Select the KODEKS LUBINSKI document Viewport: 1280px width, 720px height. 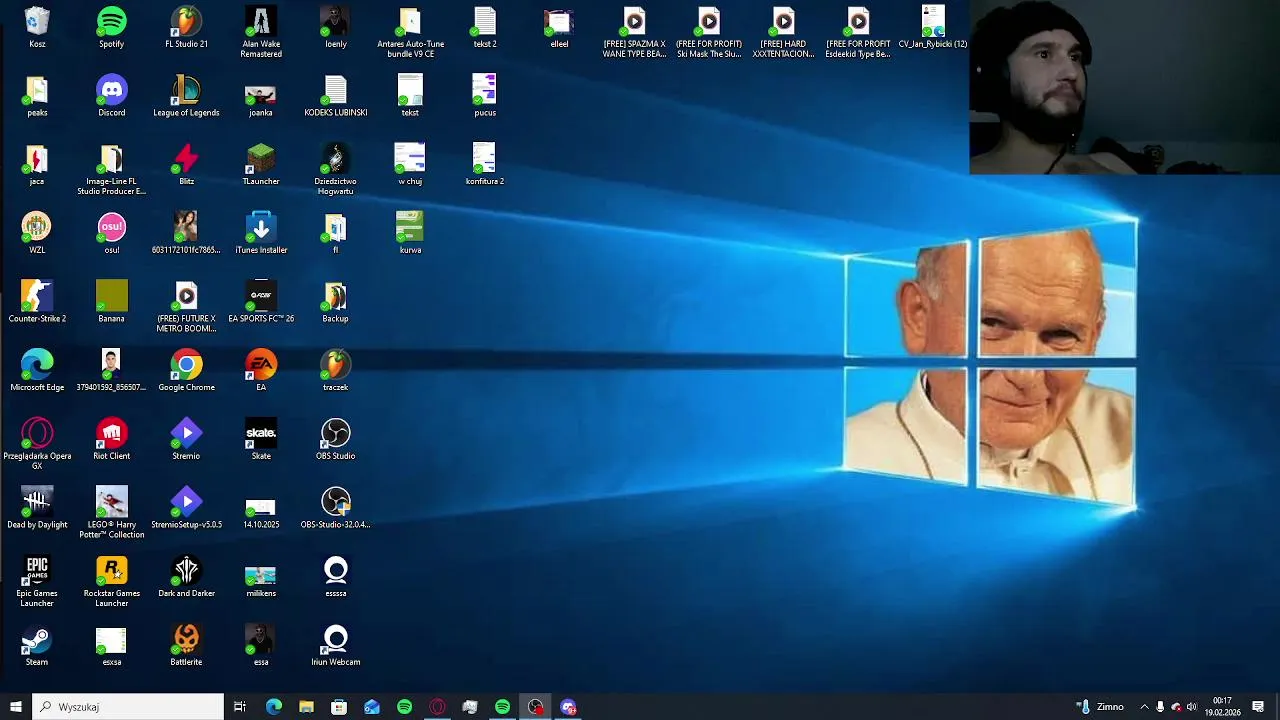tap(336, 96)
